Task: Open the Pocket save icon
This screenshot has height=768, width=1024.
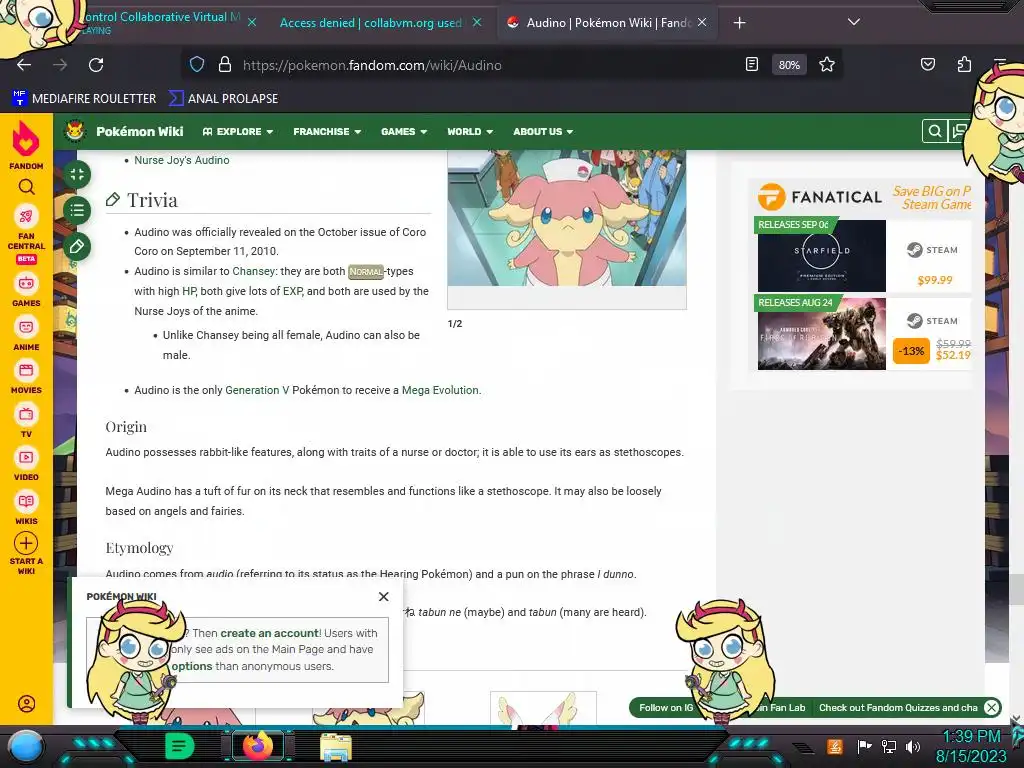Action: click(927, 64)
